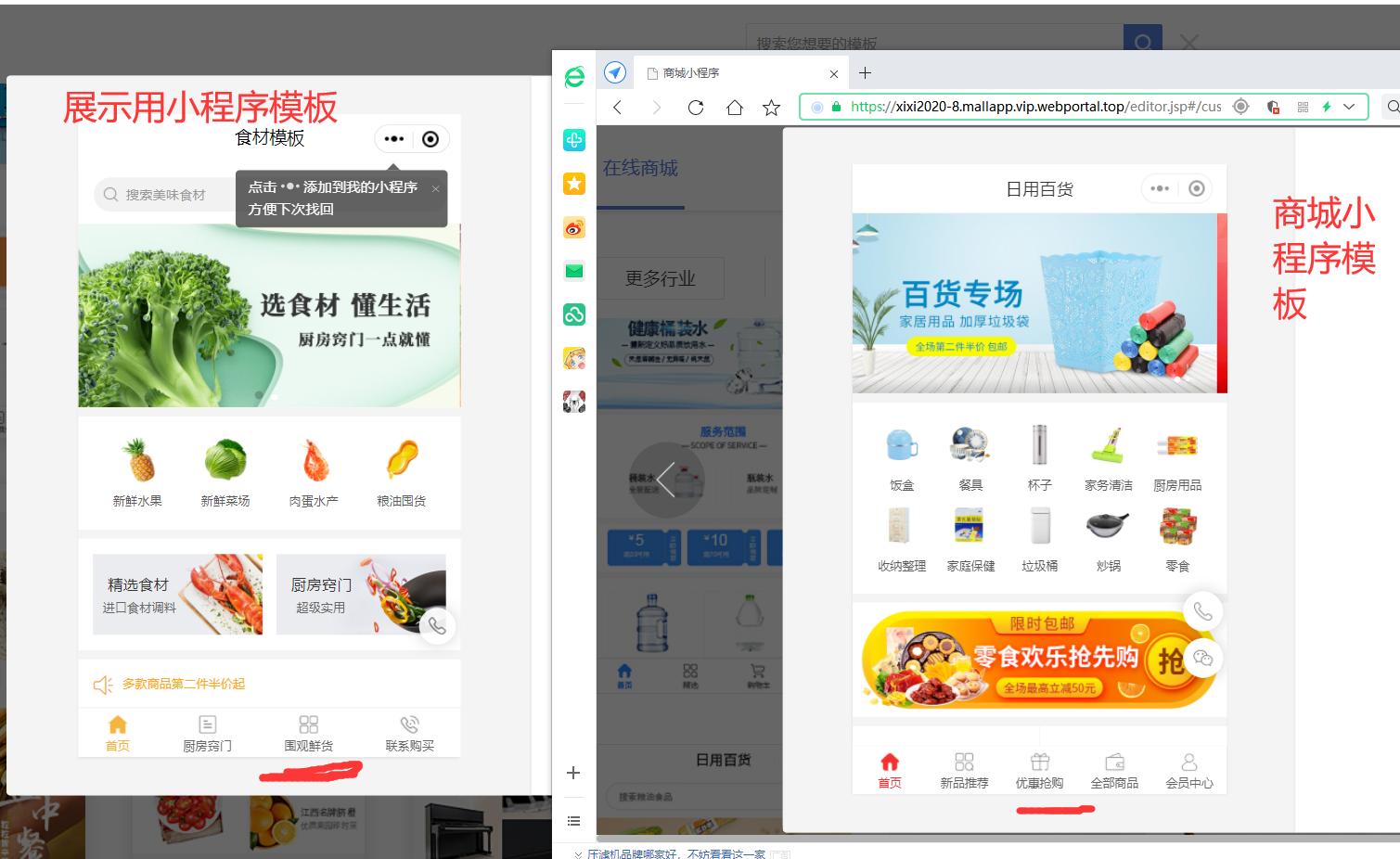Open the green mail sidebar icon
The height and width of the screenshot is (859, 1400).
[x=575, y=270]
